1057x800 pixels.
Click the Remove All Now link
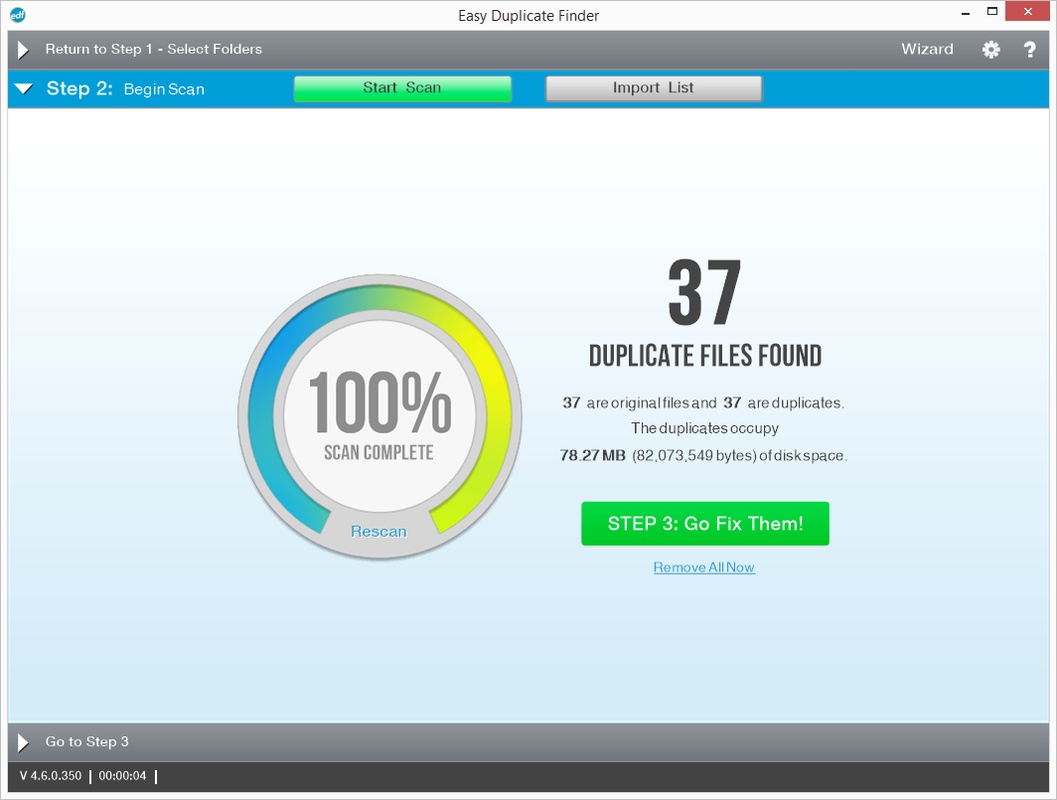point(704,567)
